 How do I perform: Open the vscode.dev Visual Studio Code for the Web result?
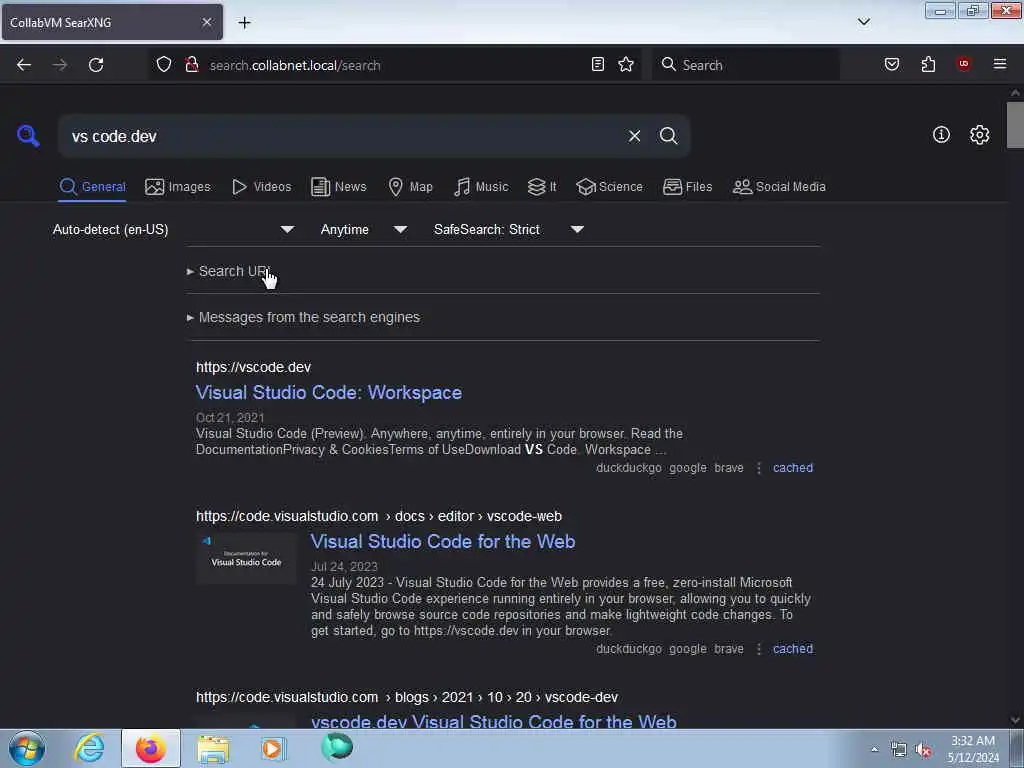click(x=494, y=721)
